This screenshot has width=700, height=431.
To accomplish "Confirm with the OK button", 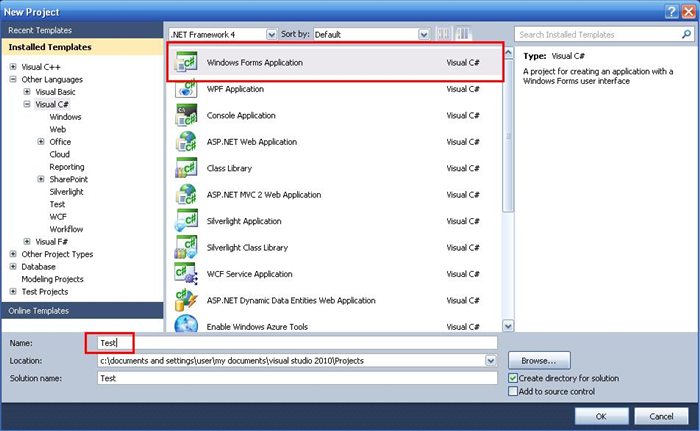I will (601, 416).
